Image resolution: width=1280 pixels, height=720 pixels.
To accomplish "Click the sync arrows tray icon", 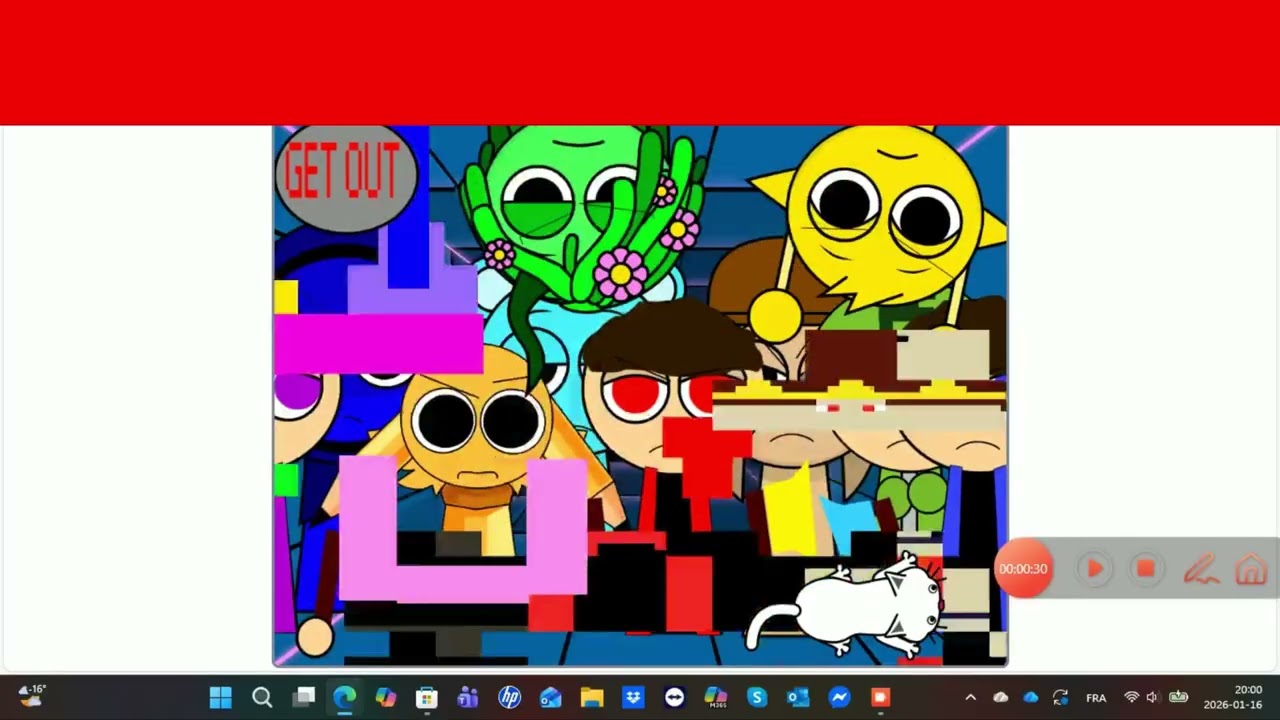I will [x=1061, y=697].
